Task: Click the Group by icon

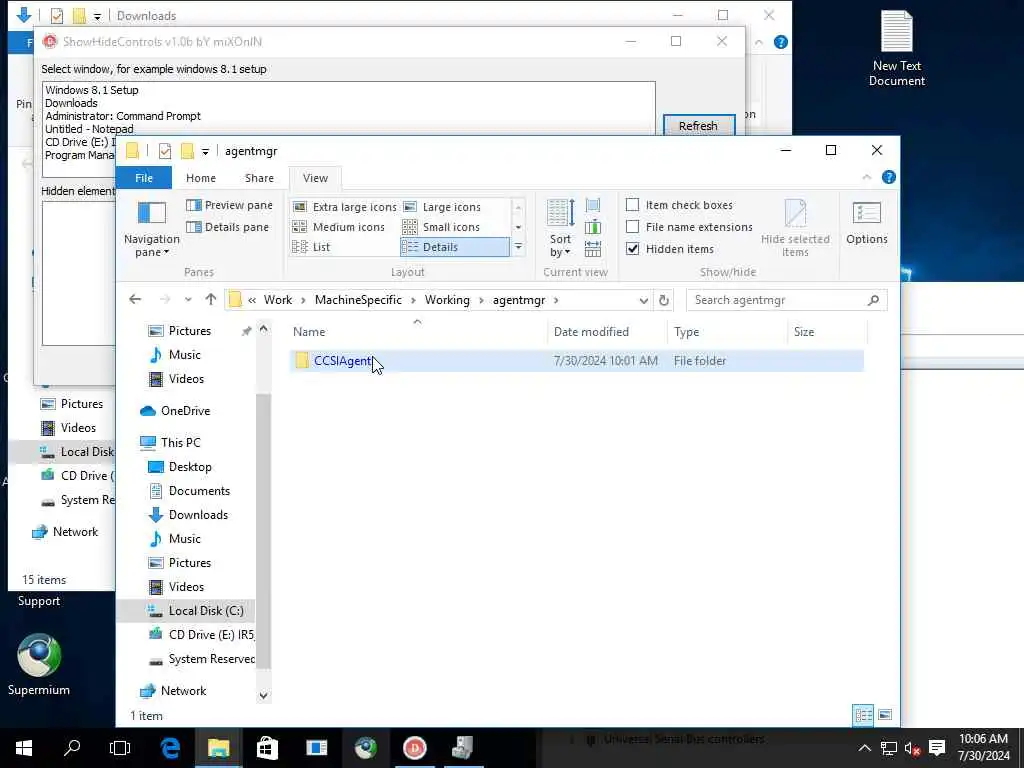Action: click(x=593, y=206)
